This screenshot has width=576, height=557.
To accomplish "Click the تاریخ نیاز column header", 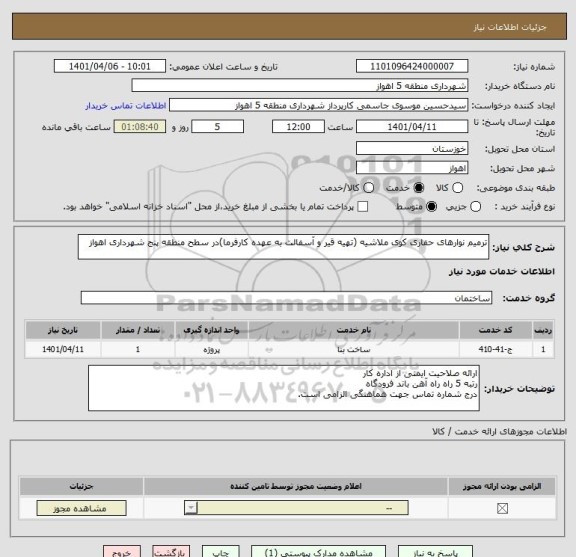I will [63, 330].
